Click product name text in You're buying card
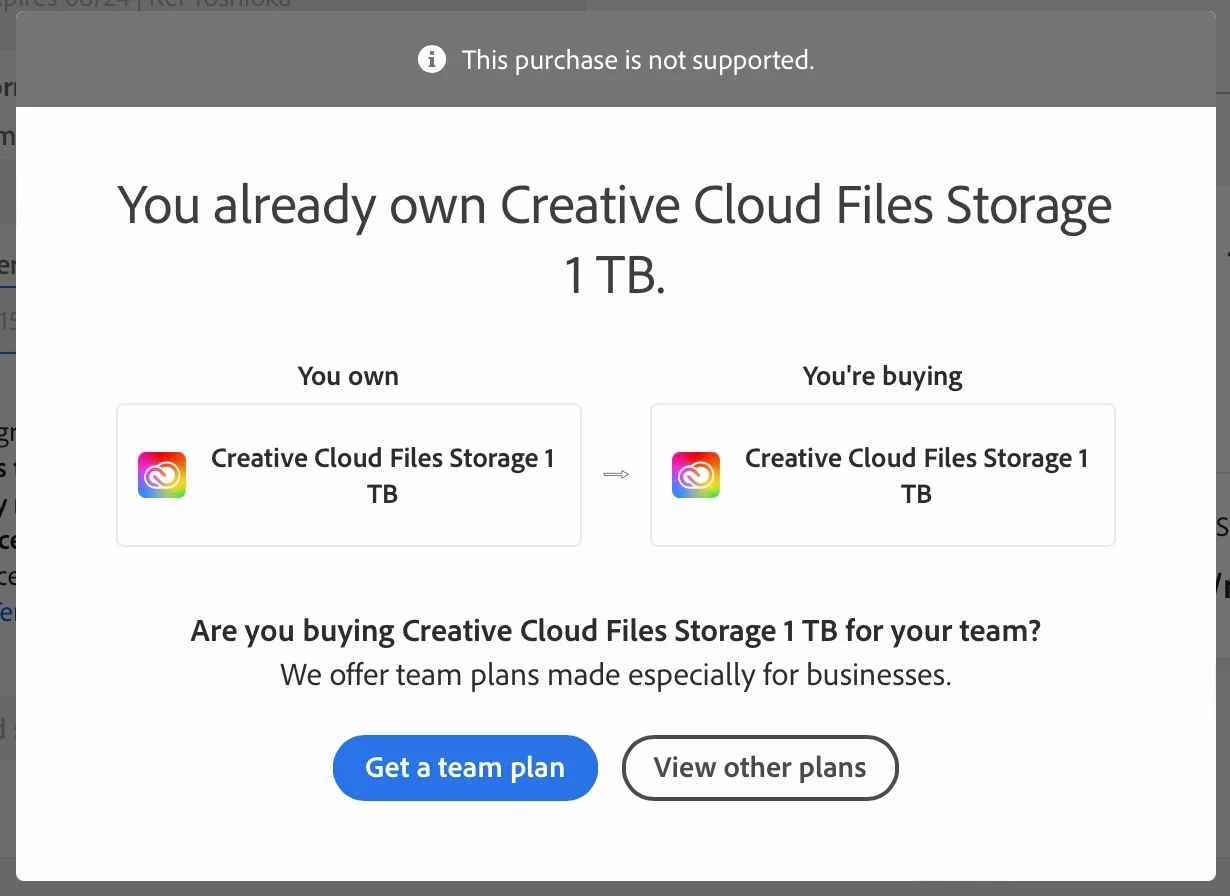1230x896 pixels. tap(916, 475)
